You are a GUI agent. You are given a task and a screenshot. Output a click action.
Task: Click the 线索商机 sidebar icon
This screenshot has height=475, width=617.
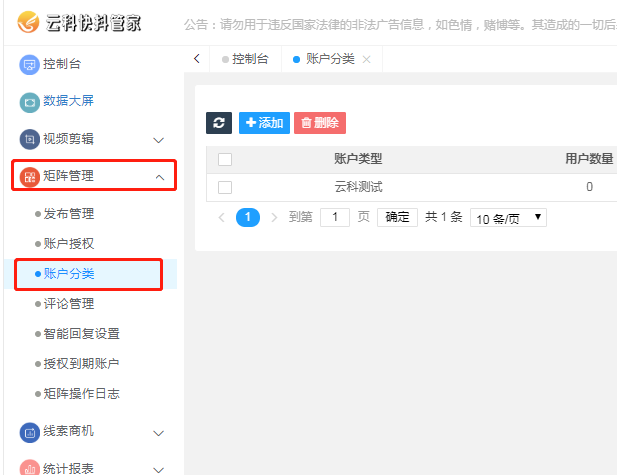point(29,432)
